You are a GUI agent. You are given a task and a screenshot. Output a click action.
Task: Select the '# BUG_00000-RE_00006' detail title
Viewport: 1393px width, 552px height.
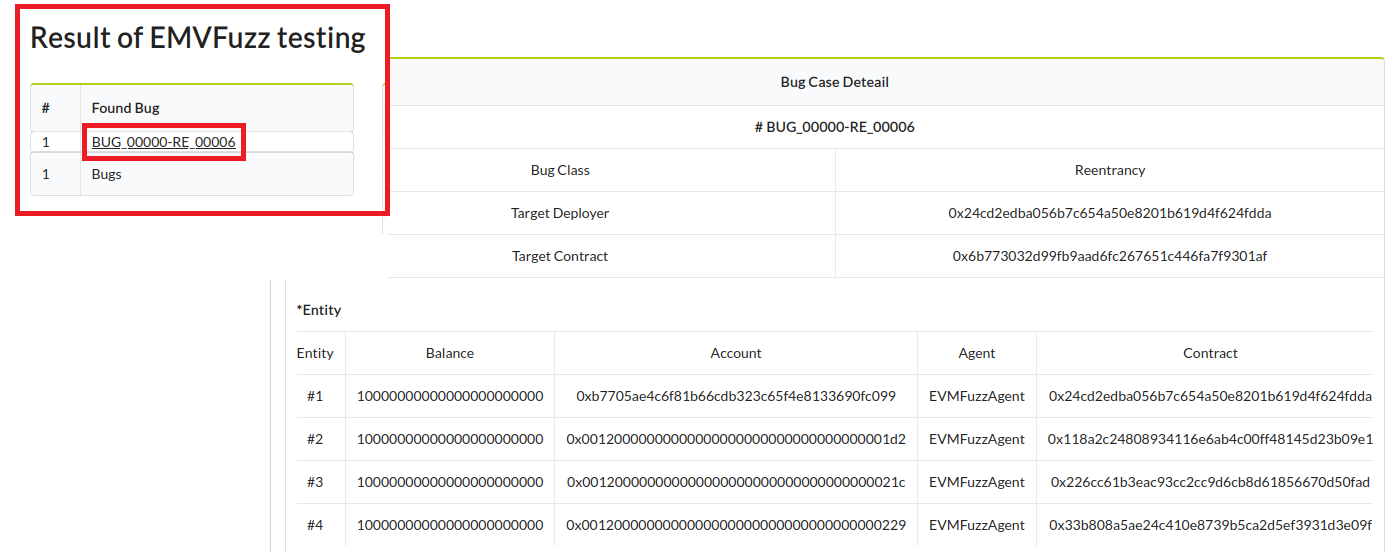pyautogui.click(x=834, y=127)
